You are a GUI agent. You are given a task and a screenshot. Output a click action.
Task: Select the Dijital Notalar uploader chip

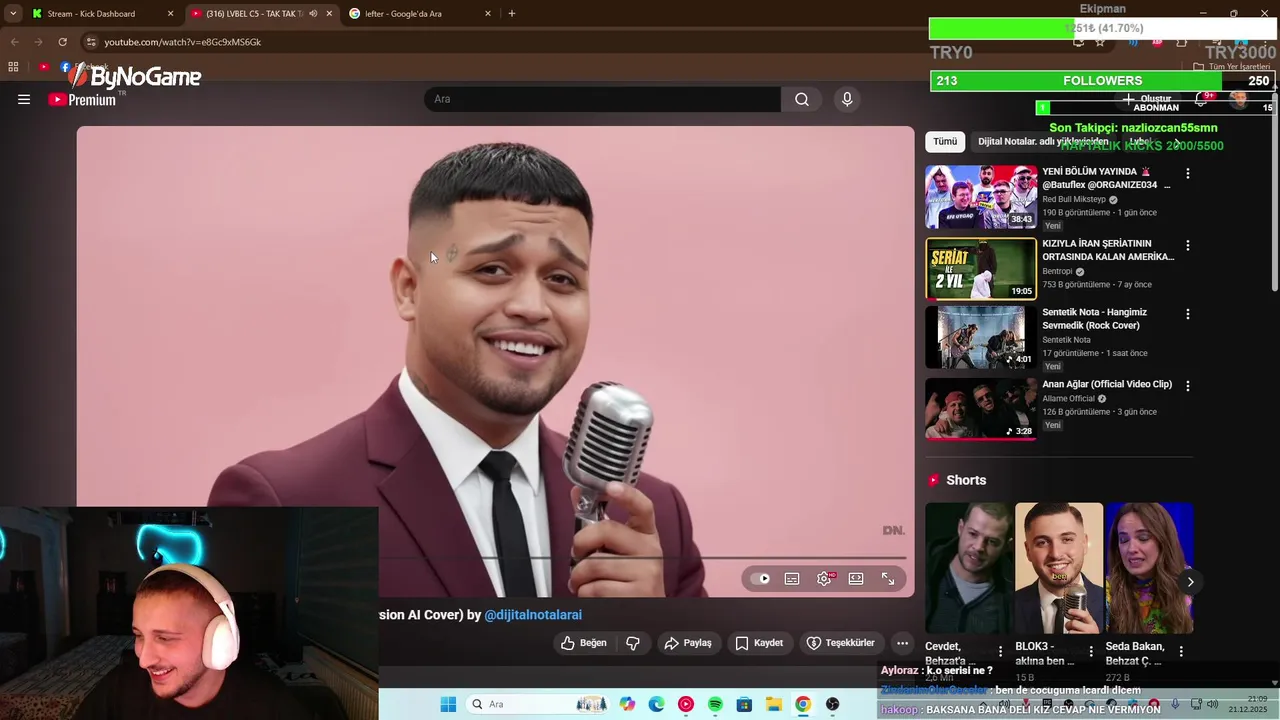1042,142
